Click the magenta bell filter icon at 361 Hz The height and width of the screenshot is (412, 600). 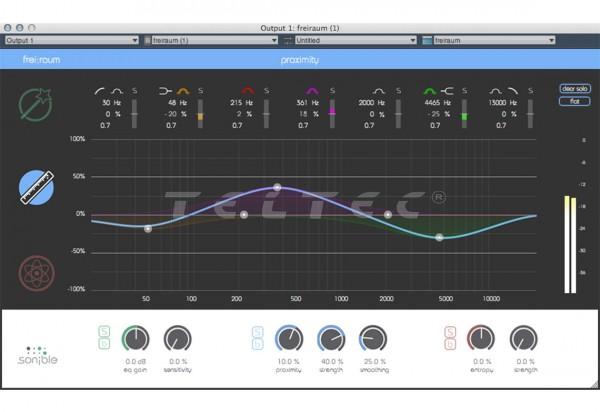pyautogui.click(x=311, y=91)
